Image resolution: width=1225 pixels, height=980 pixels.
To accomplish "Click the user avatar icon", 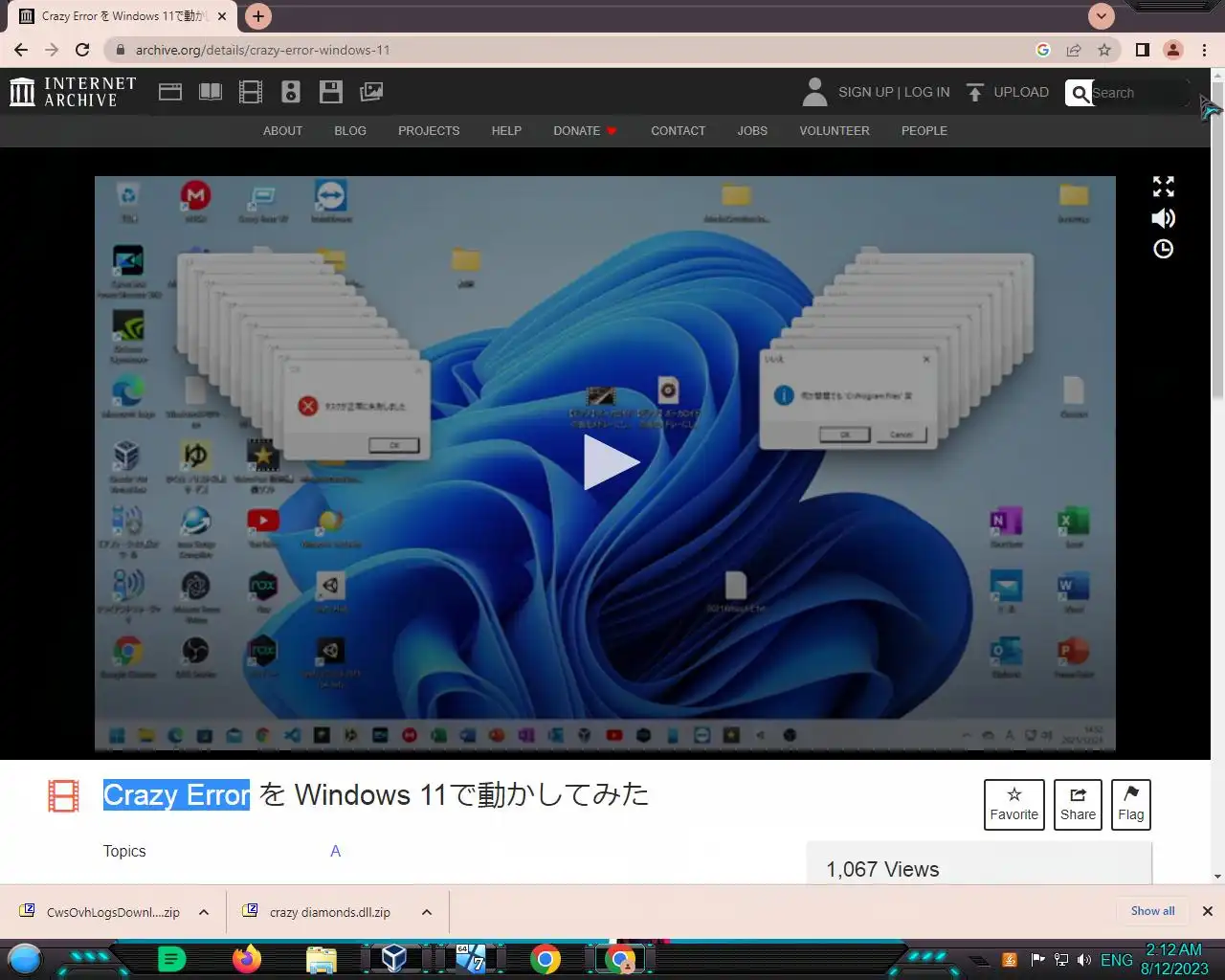I will pyautogui.click(x=814, y=92).
